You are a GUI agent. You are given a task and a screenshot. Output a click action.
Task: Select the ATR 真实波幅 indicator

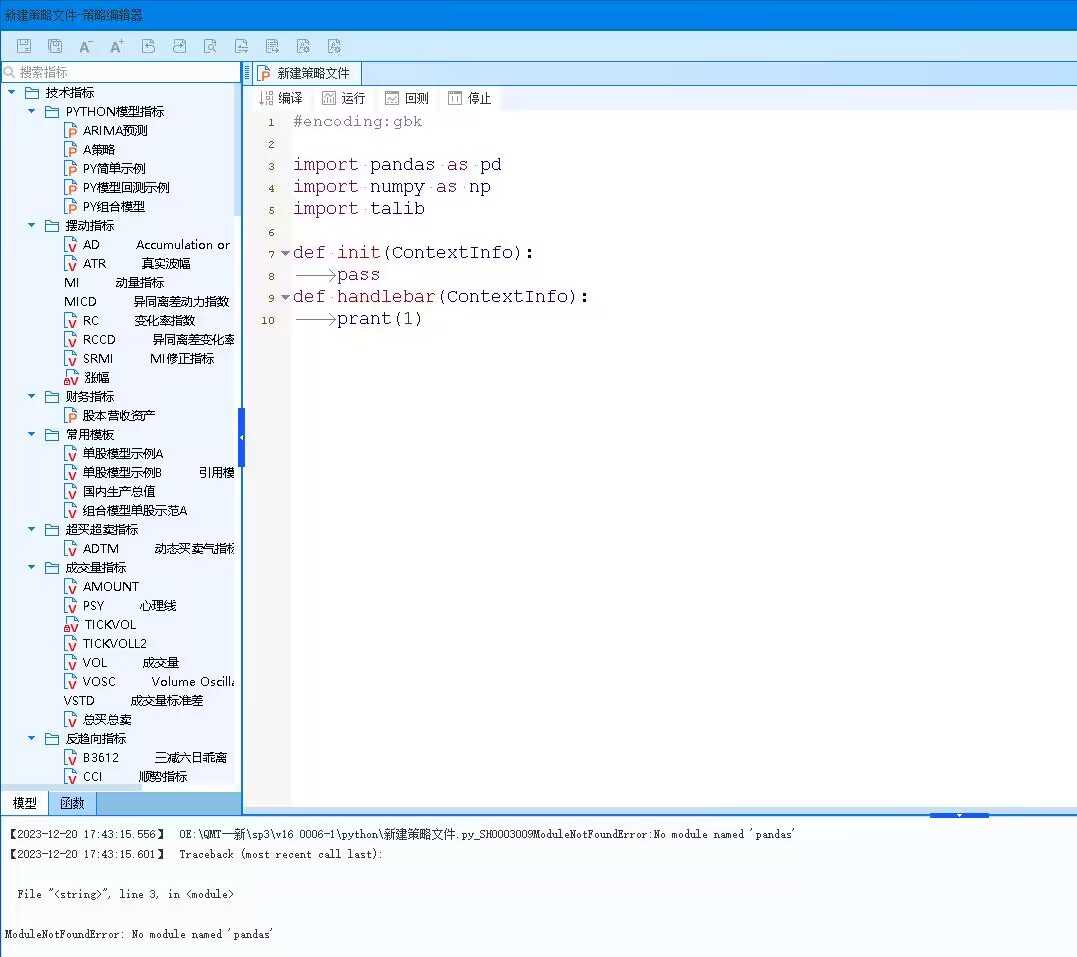(127, 263)
